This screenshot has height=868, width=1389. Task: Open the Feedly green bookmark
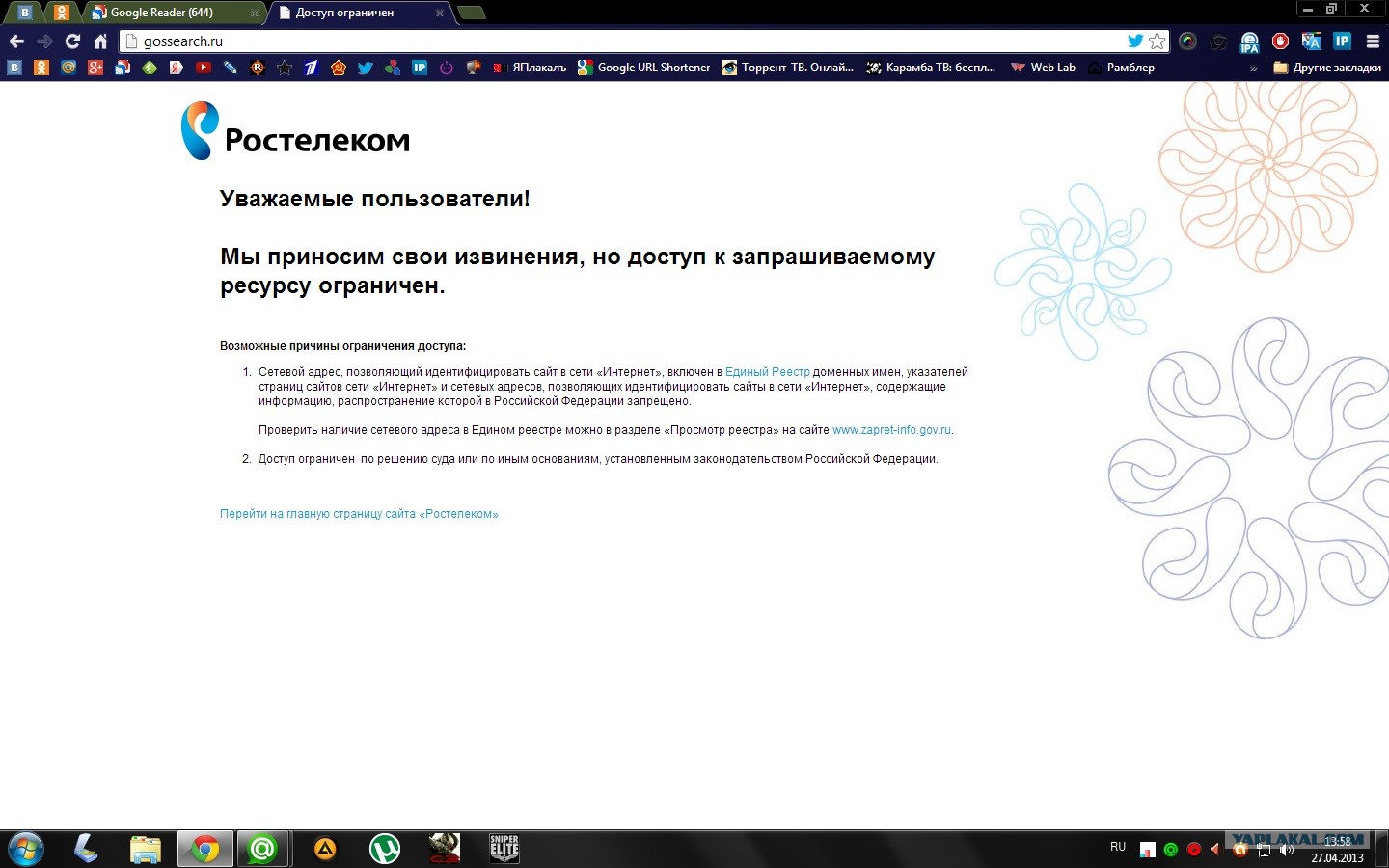pyautogui.click(x=150, y=68)
